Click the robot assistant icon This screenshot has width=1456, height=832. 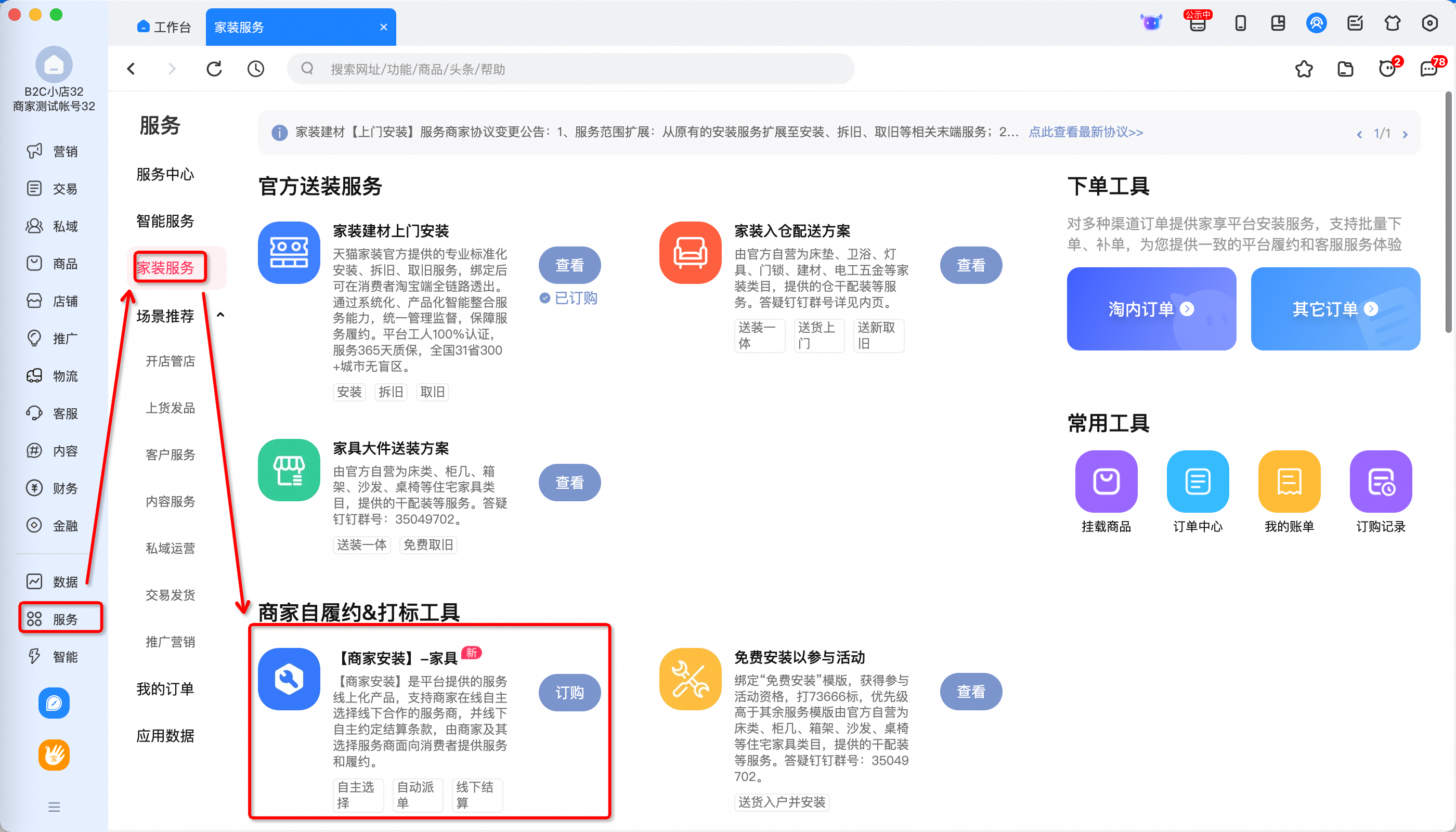(1151, 23)
